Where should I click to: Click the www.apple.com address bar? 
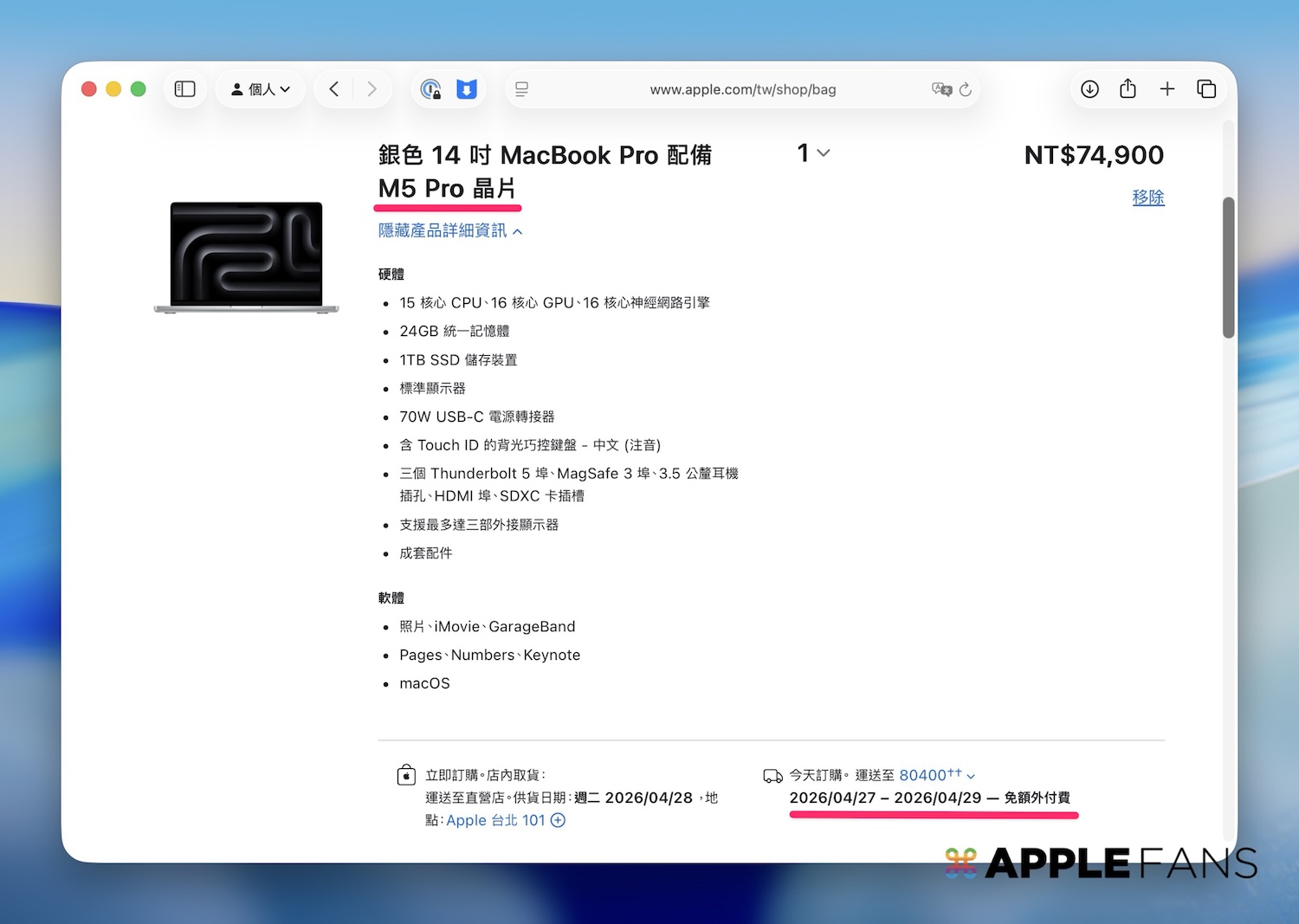742,89
